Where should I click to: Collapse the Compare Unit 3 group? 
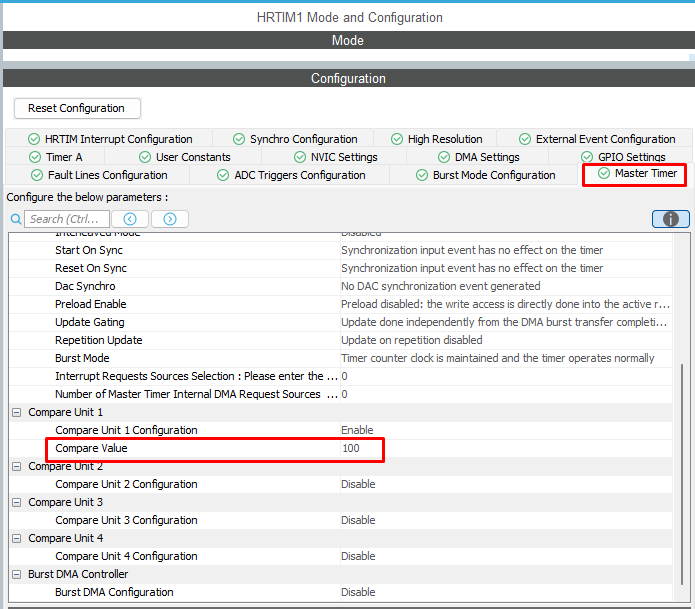tap(16, 503)
